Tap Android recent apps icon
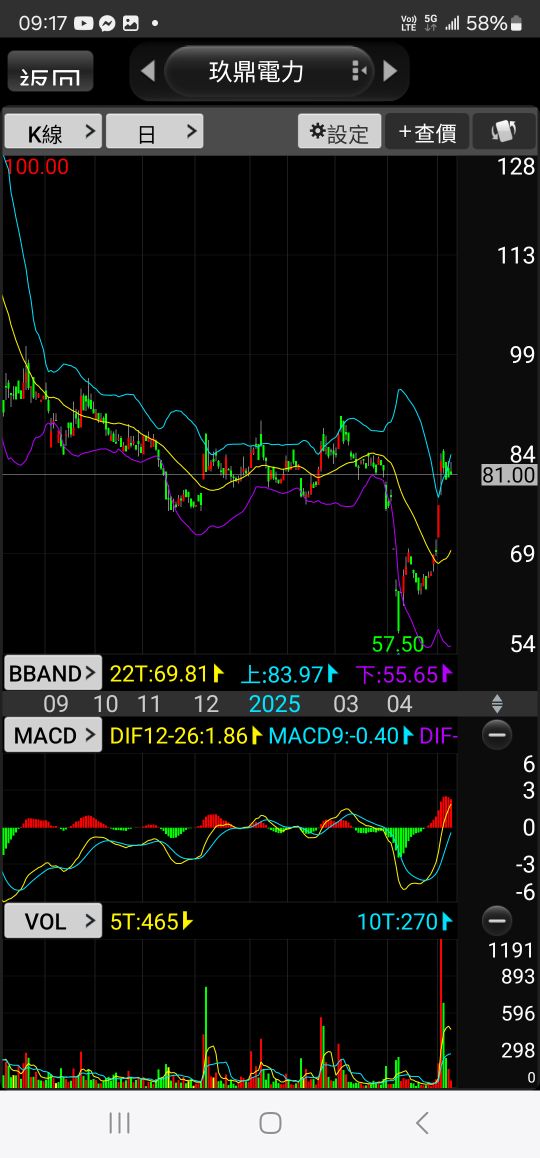The height and width of the screenshot is (1158, 540). point(119,1123)
